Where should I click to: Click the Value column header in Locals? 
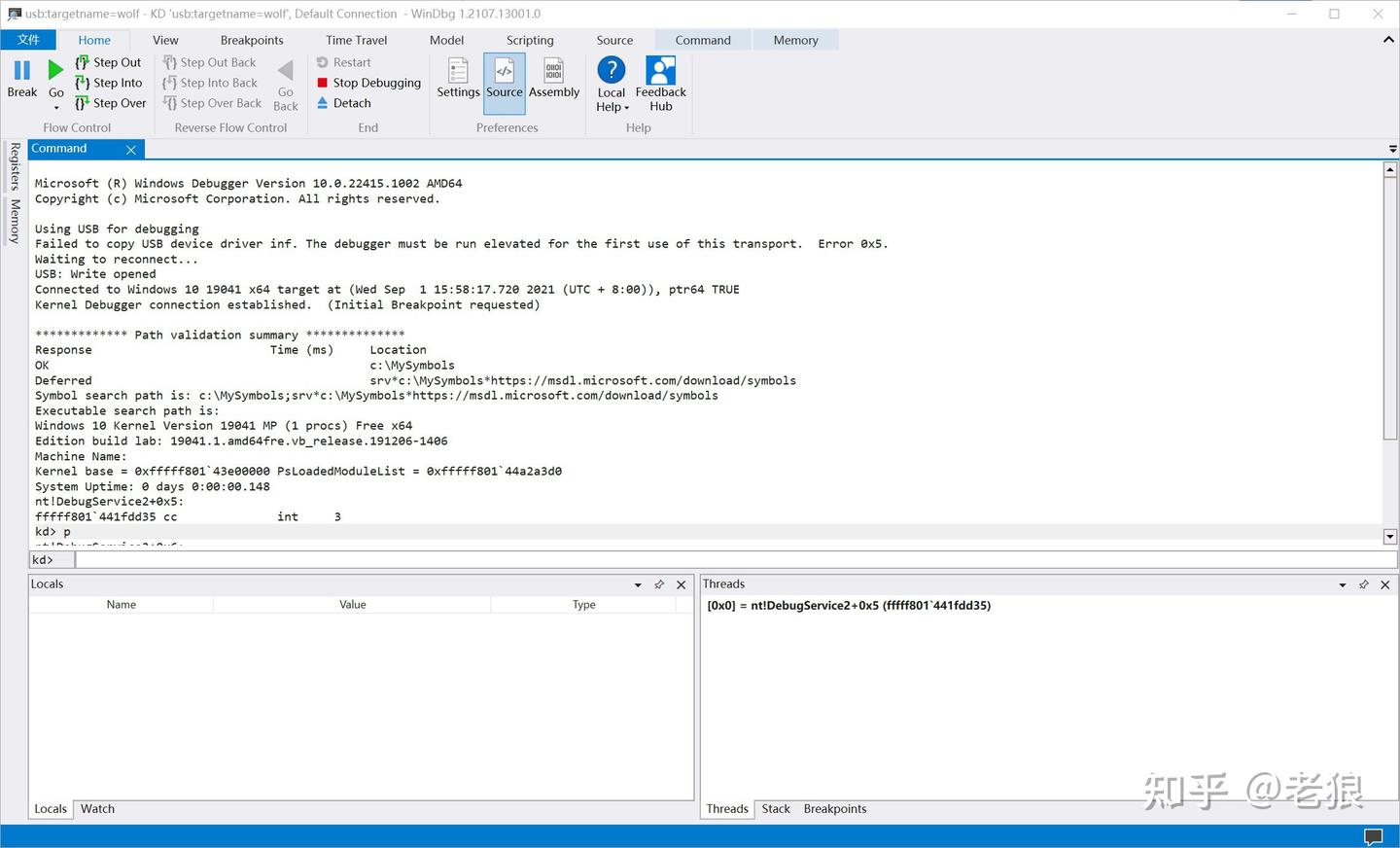coord(352,605)
